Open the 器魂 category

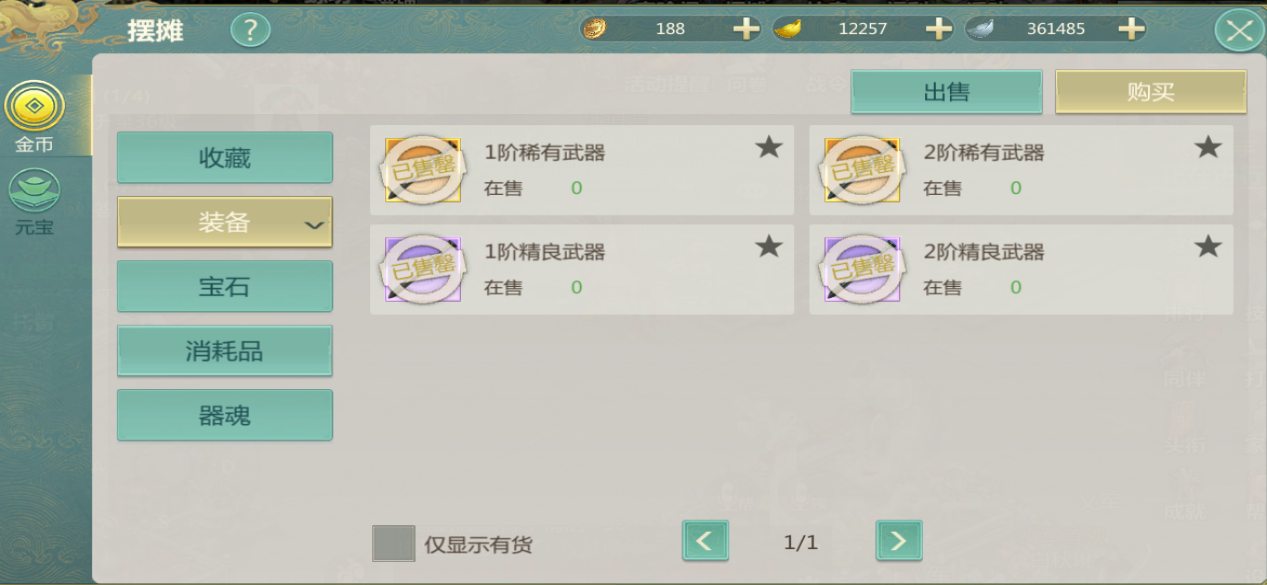225,415
